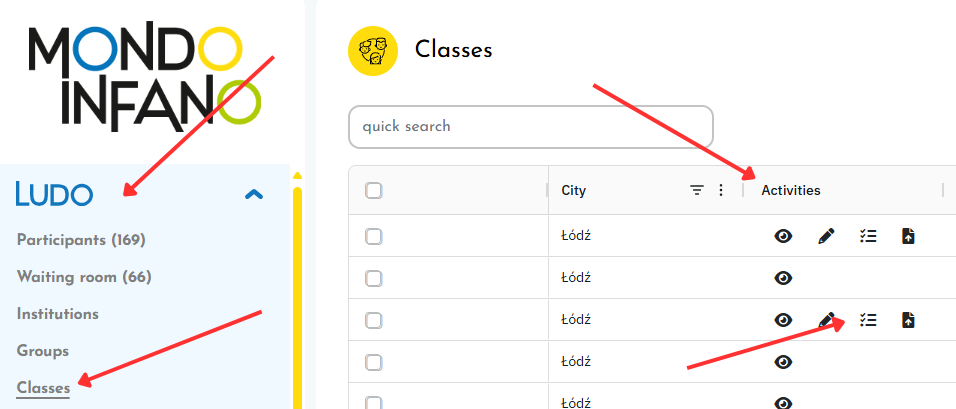Check the first row checkbox
This screenshot has width=956, height=409.
coord(374,237)
